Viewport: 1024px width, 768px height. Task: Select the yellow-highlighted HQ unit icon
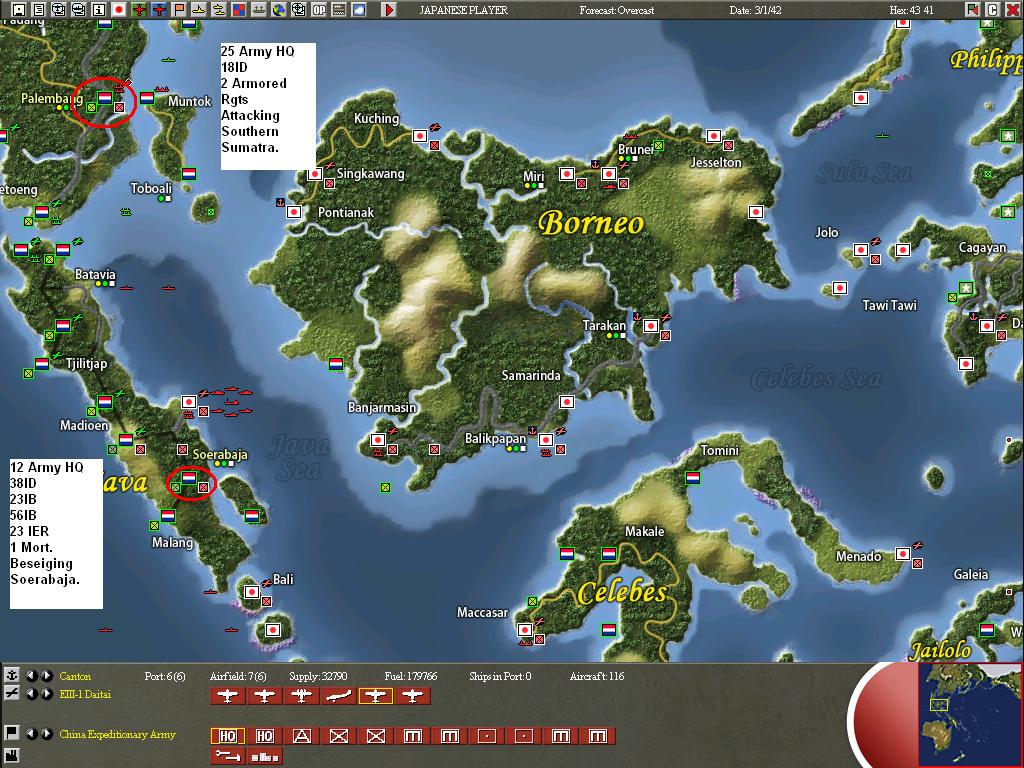click(x=227, y=736)
